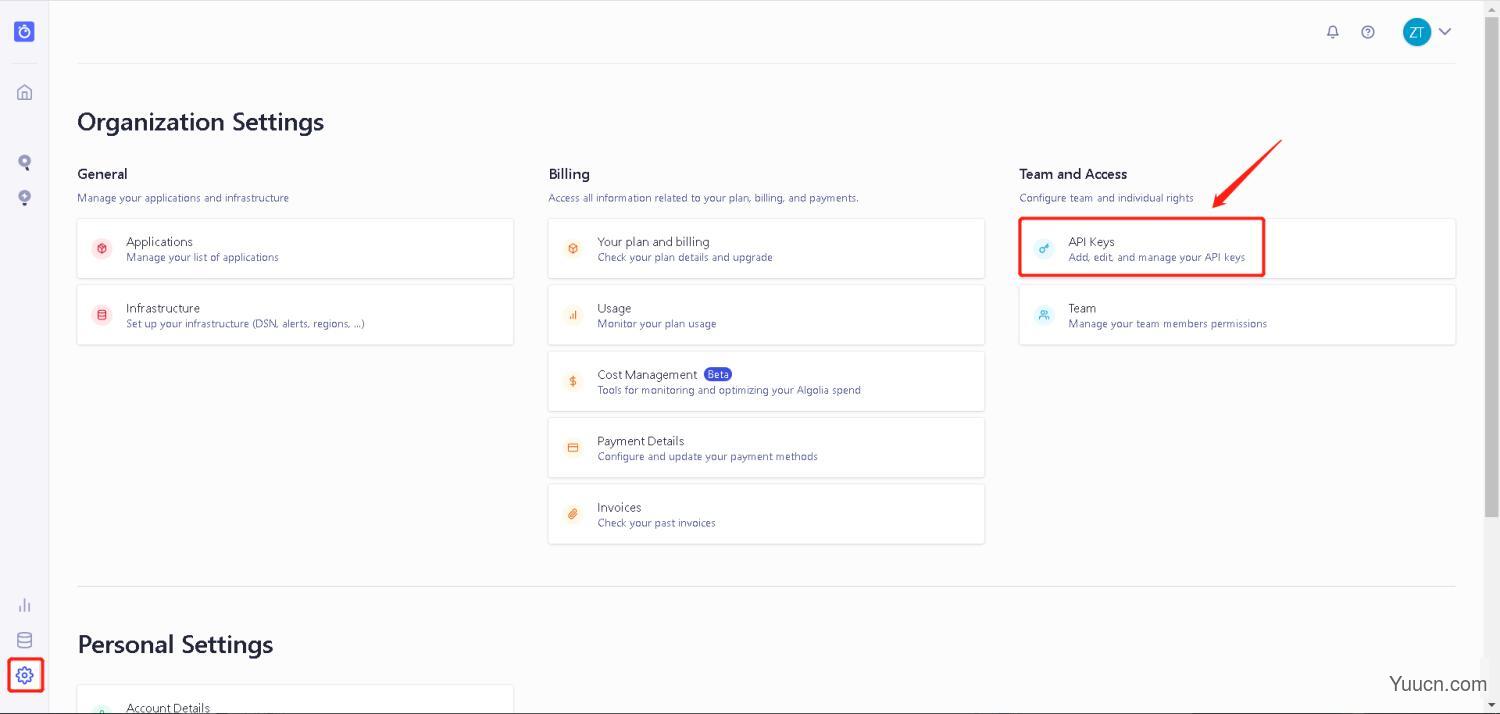Open API Keys
This screenshot has width=1500, height=714.
click(x=1237, y=248)
